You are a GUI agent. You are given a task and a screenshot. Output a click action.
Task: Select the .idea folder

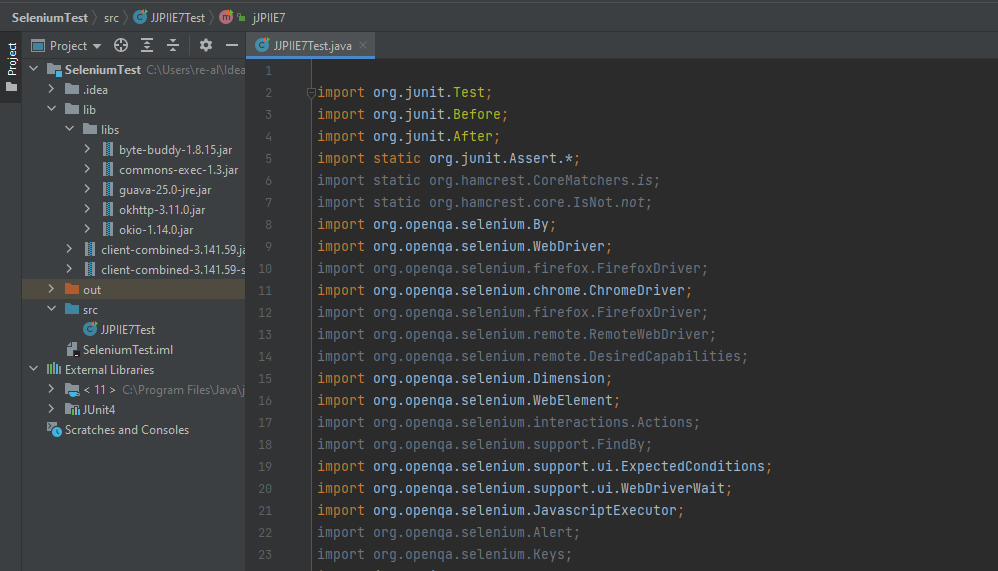(x=95, y=90)
